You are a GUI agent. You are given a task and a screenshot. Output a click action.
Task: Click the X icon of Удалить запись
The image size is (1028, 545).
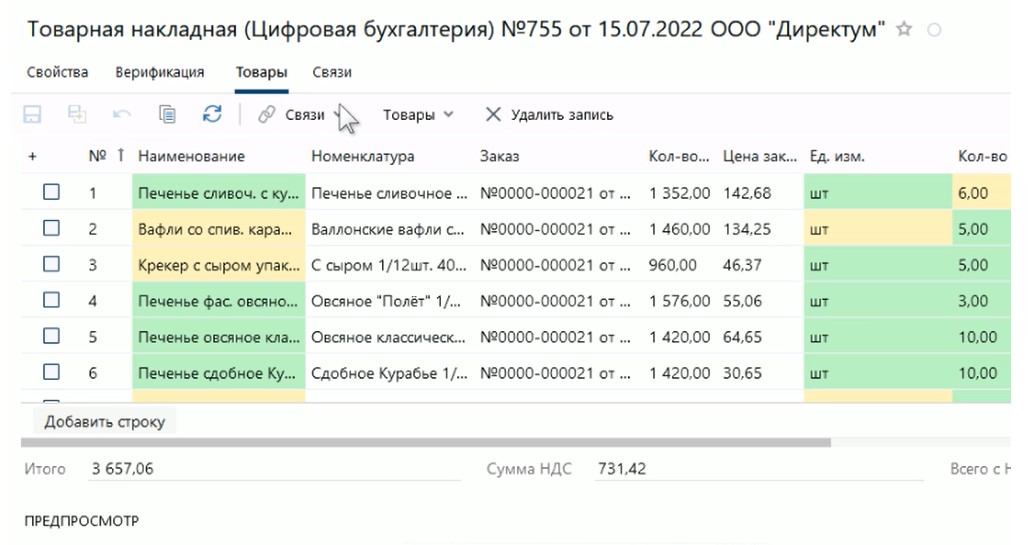493,115
